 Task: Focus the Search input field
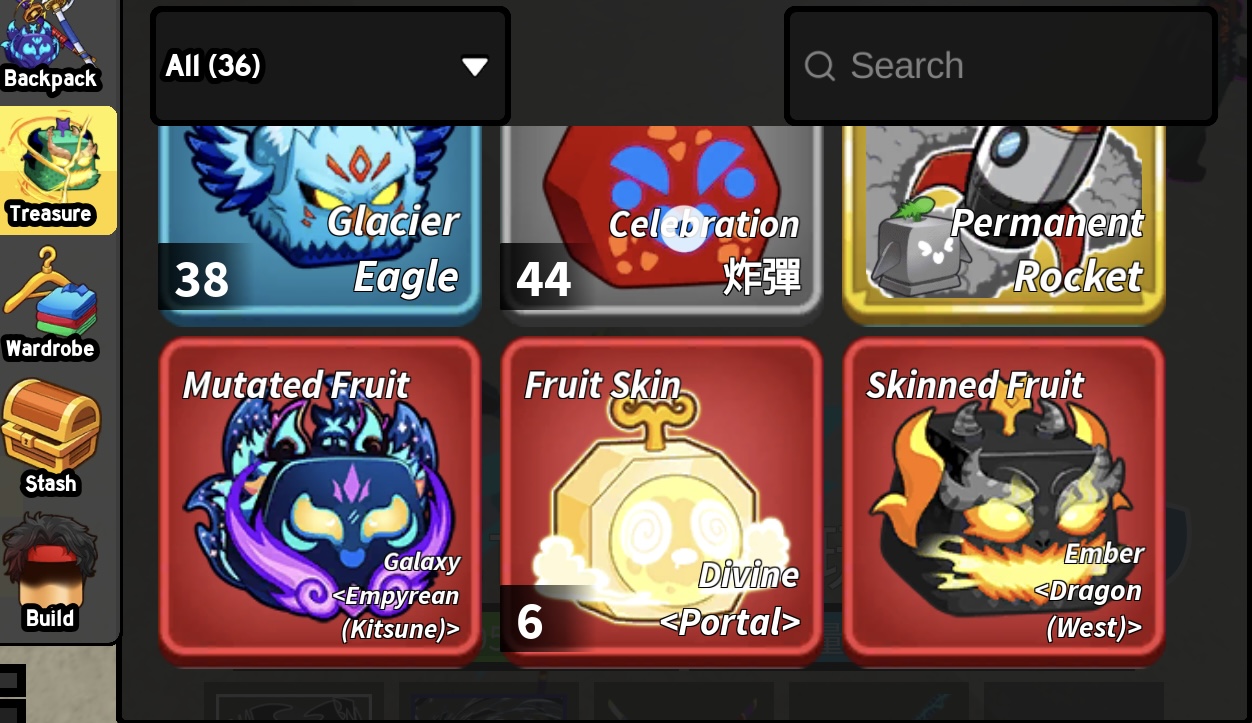(x=1000, y=66)
